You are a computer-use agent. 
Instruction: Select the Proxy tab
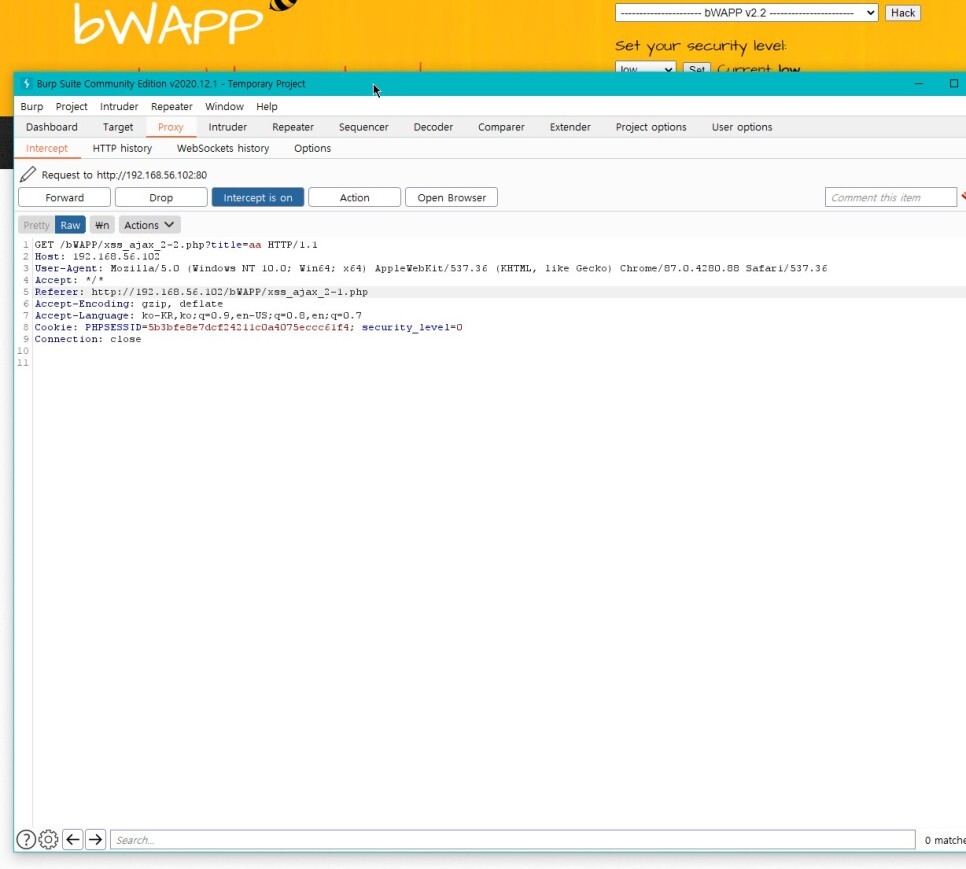[x=171, y=127]
